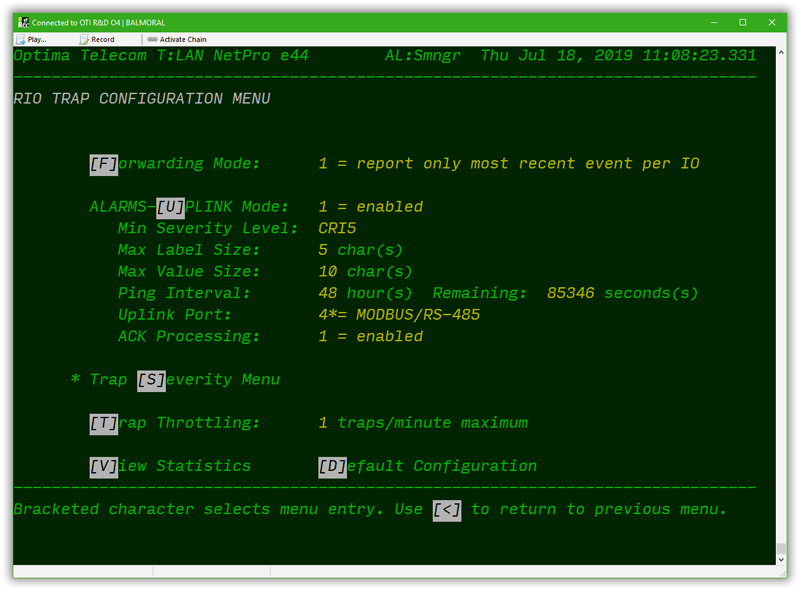
Task: Click the scrollbar down arrow
Action: pos(781,559)
